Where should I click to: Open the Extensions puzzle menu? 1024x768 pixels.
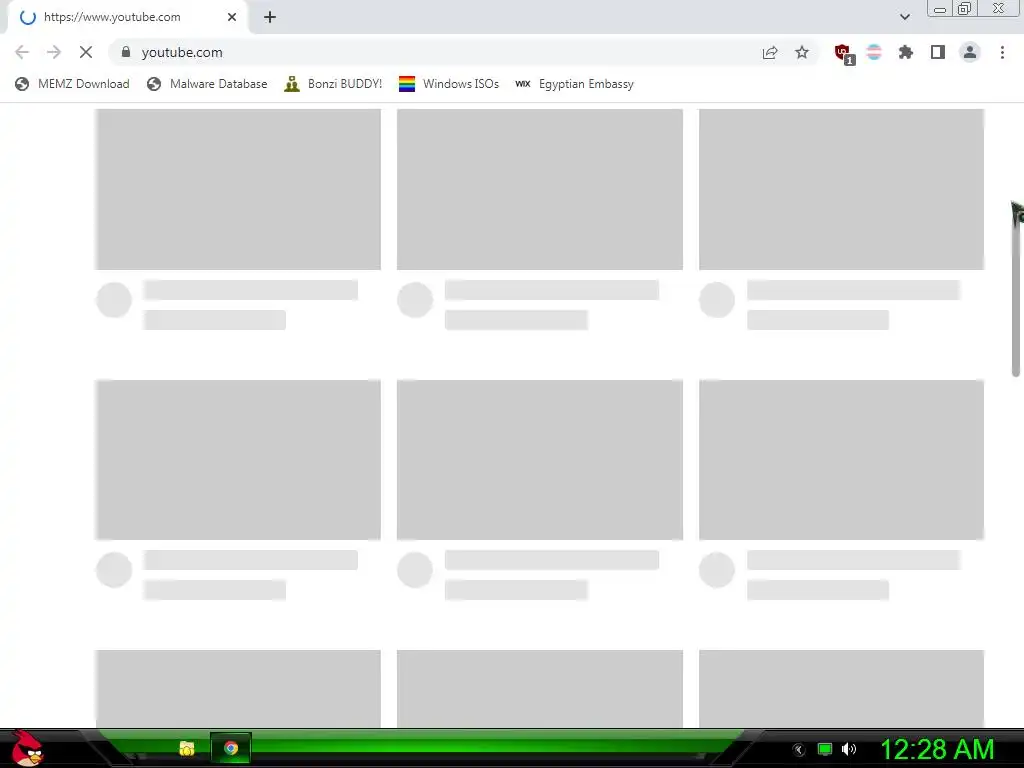[x=906, y=52]
